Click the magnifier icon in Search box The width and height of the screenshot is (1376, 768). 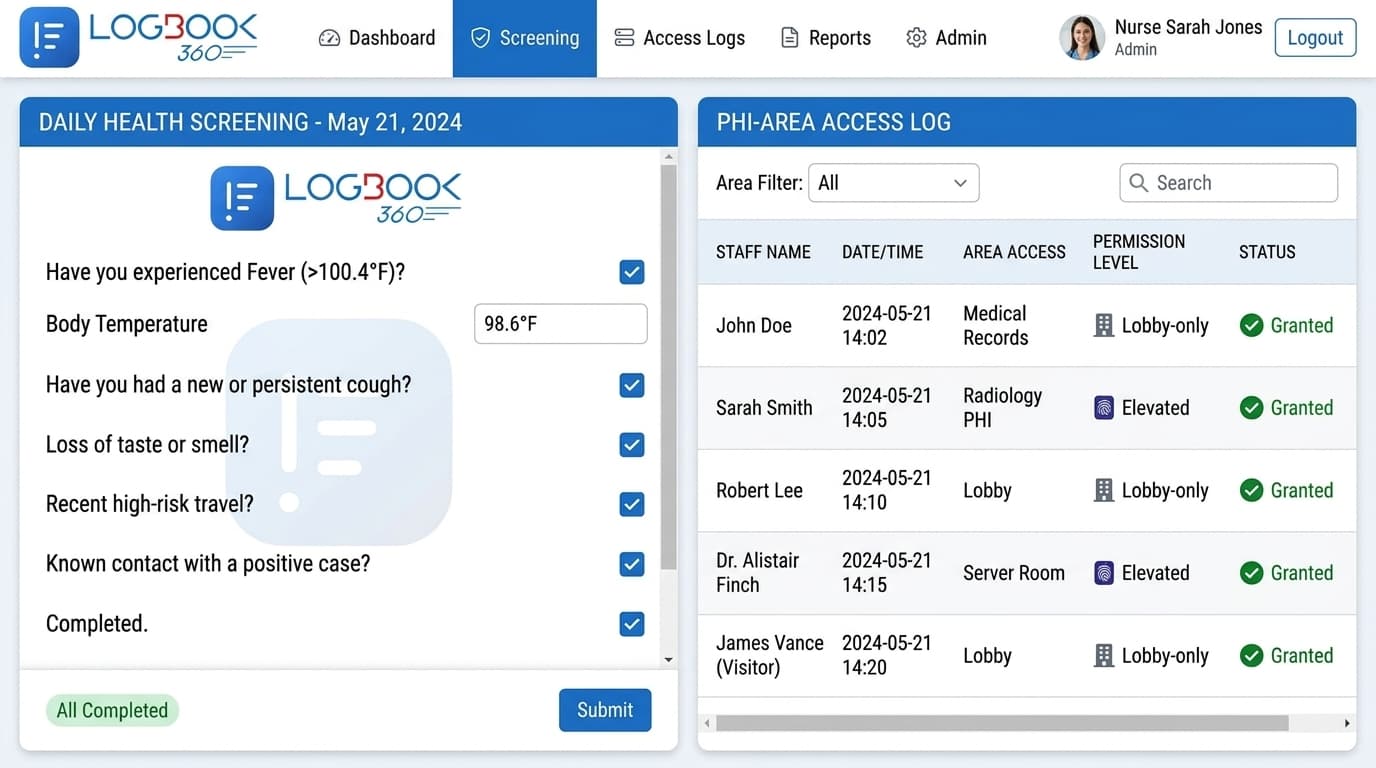click(1138, 183)
